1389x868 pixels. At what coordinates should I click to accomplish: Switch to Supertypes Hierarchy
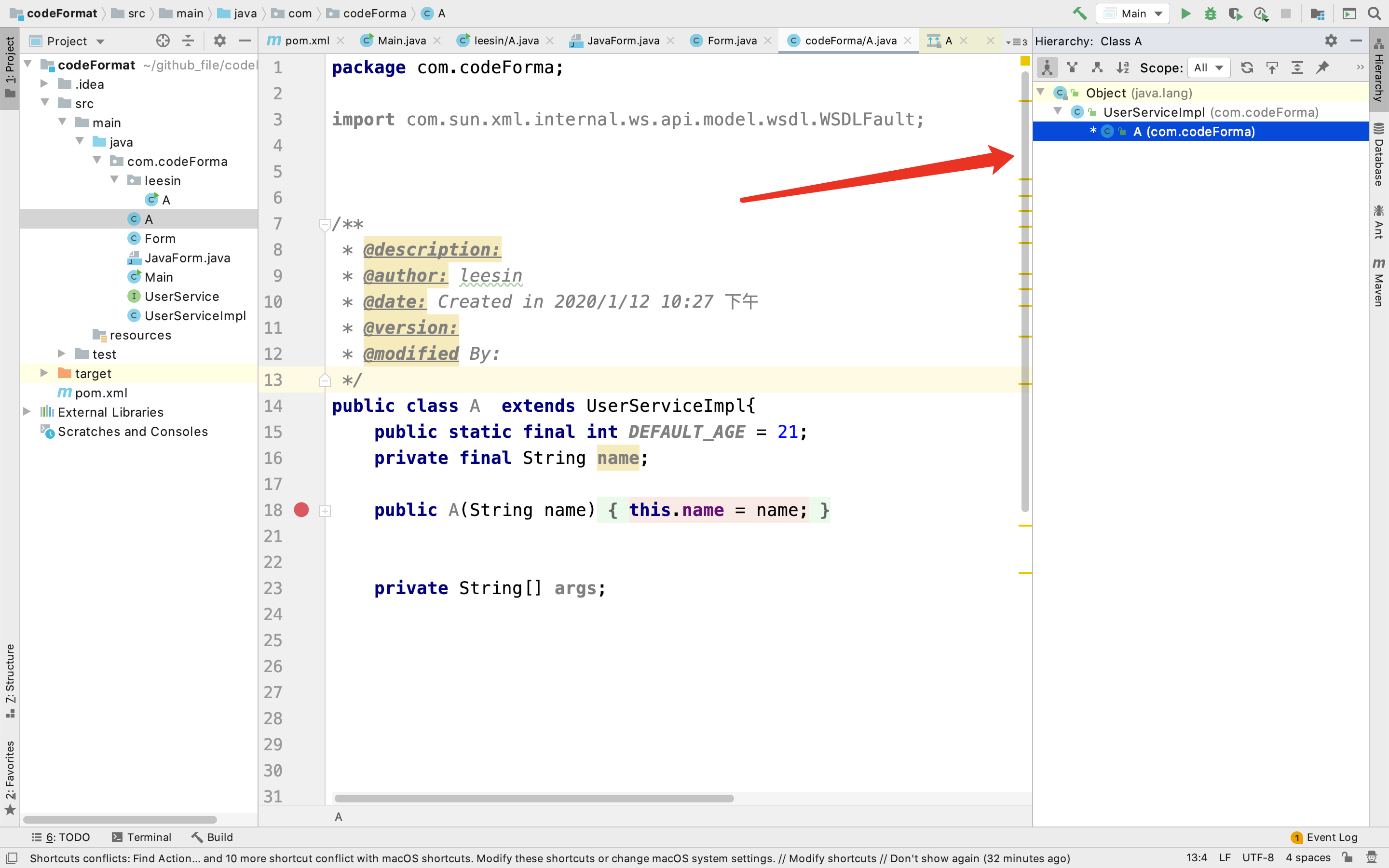pyautogui.click(x=1072, y=68)
